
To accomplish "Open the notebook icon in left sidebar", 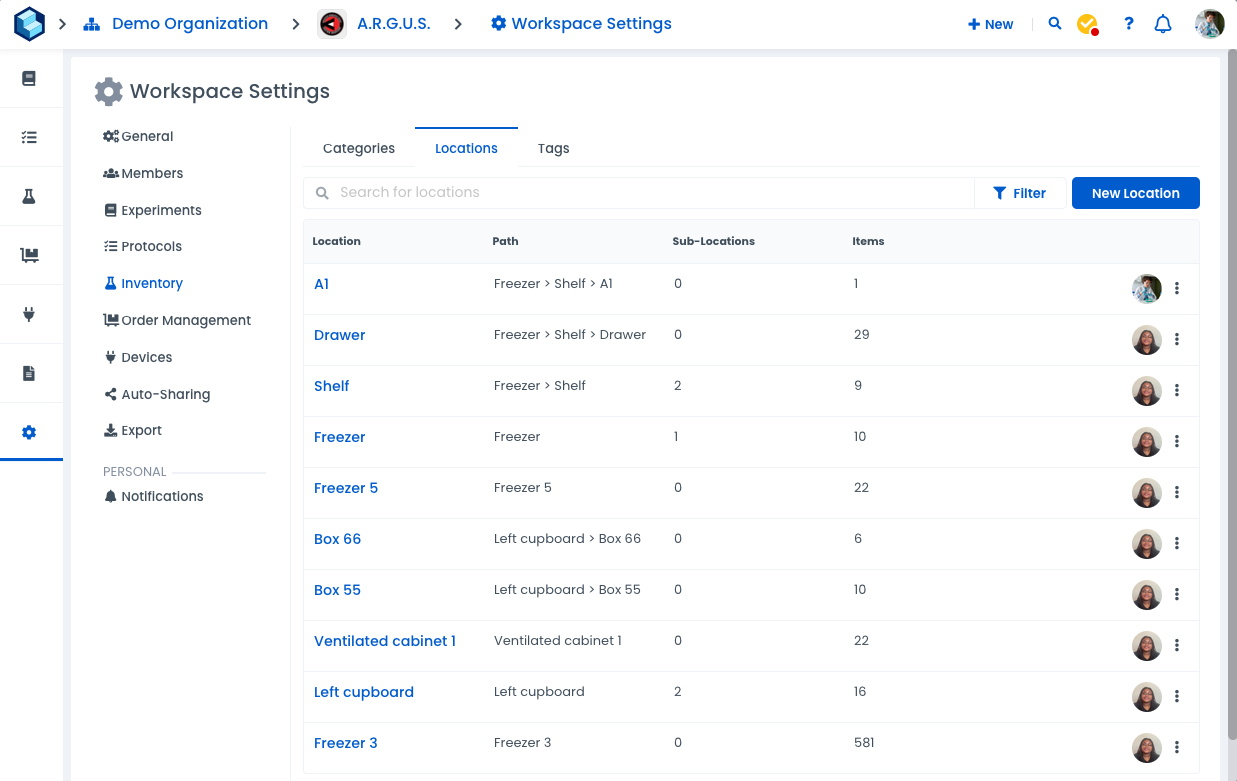I will pos(29,79).
